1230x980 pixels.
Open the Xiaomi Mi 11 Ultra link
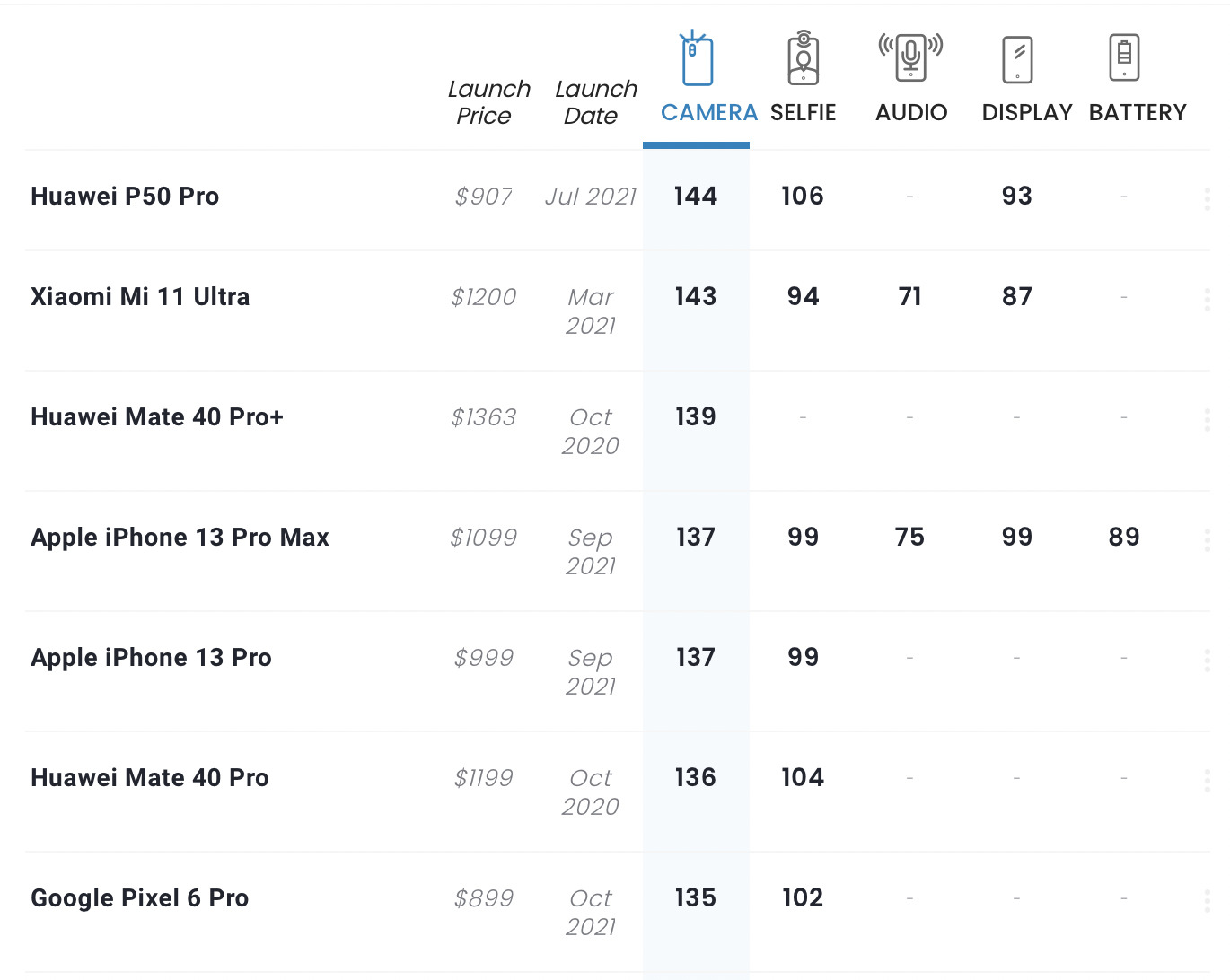point(140,297)
